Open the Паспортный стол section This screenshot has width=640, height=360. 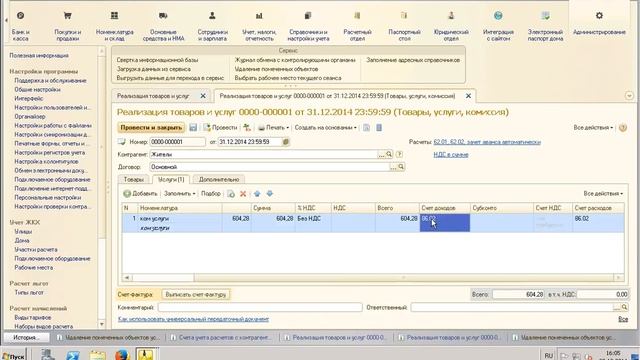404,26
